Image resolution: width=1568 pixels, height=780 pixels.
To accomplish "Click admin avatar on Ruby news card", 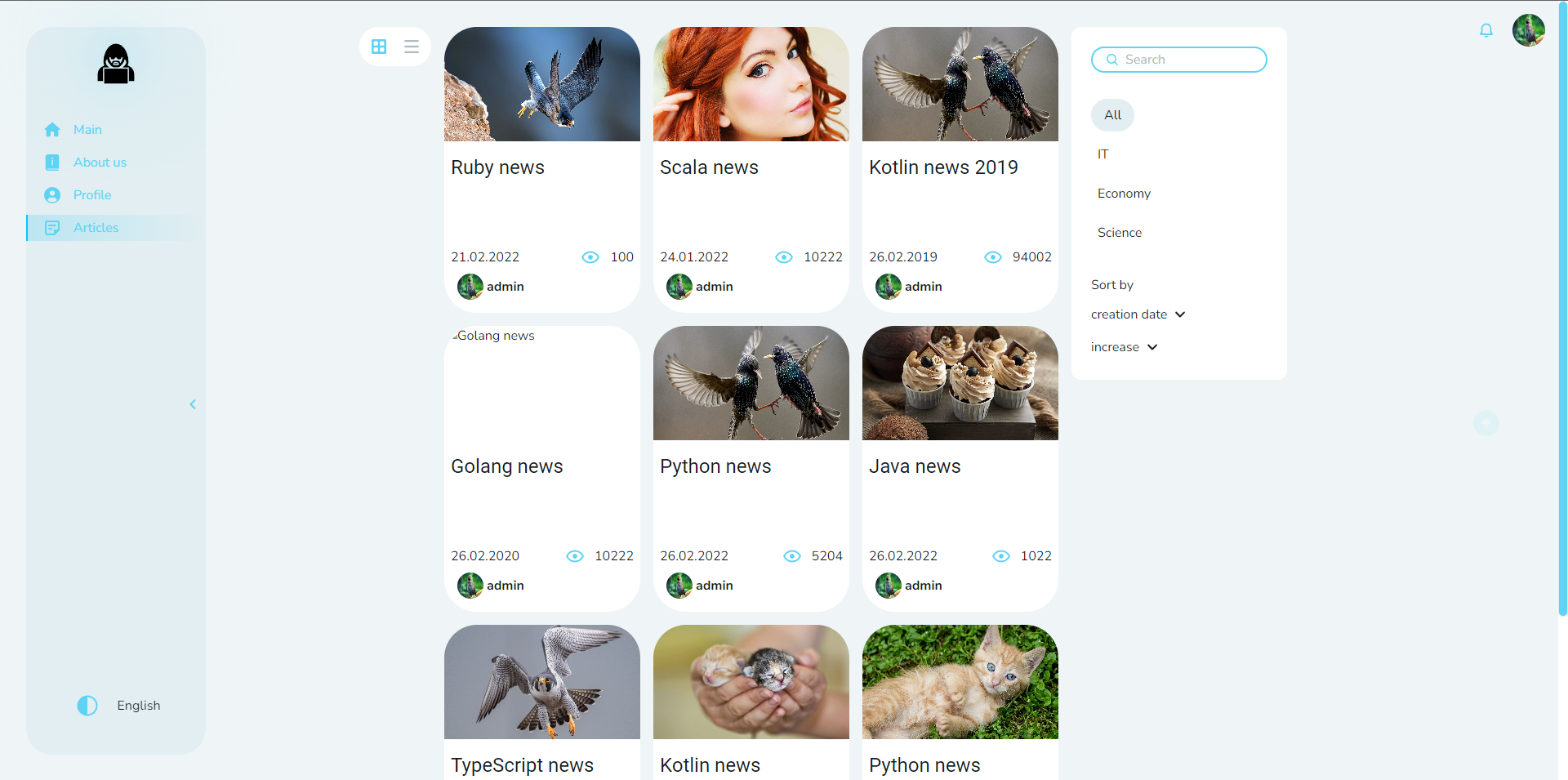I will 470,287.
